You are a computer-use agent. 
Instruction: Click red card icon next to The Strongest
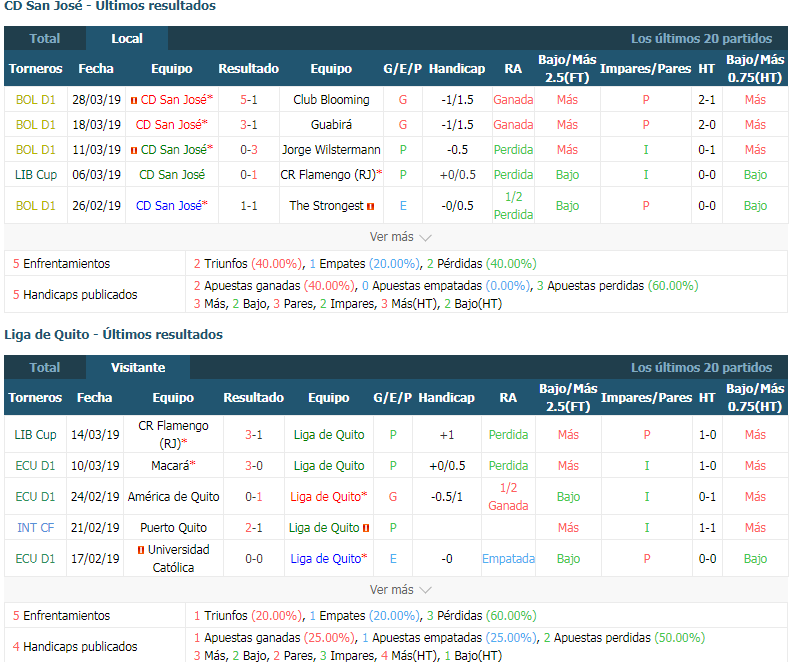coord(371,206)
